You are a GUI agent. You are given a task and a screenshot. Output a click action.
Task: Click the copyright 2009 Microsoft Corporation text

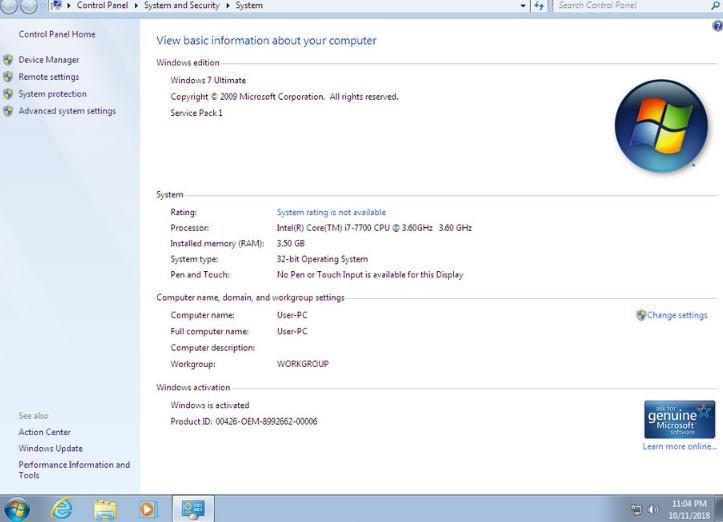(x=284, y=97)
